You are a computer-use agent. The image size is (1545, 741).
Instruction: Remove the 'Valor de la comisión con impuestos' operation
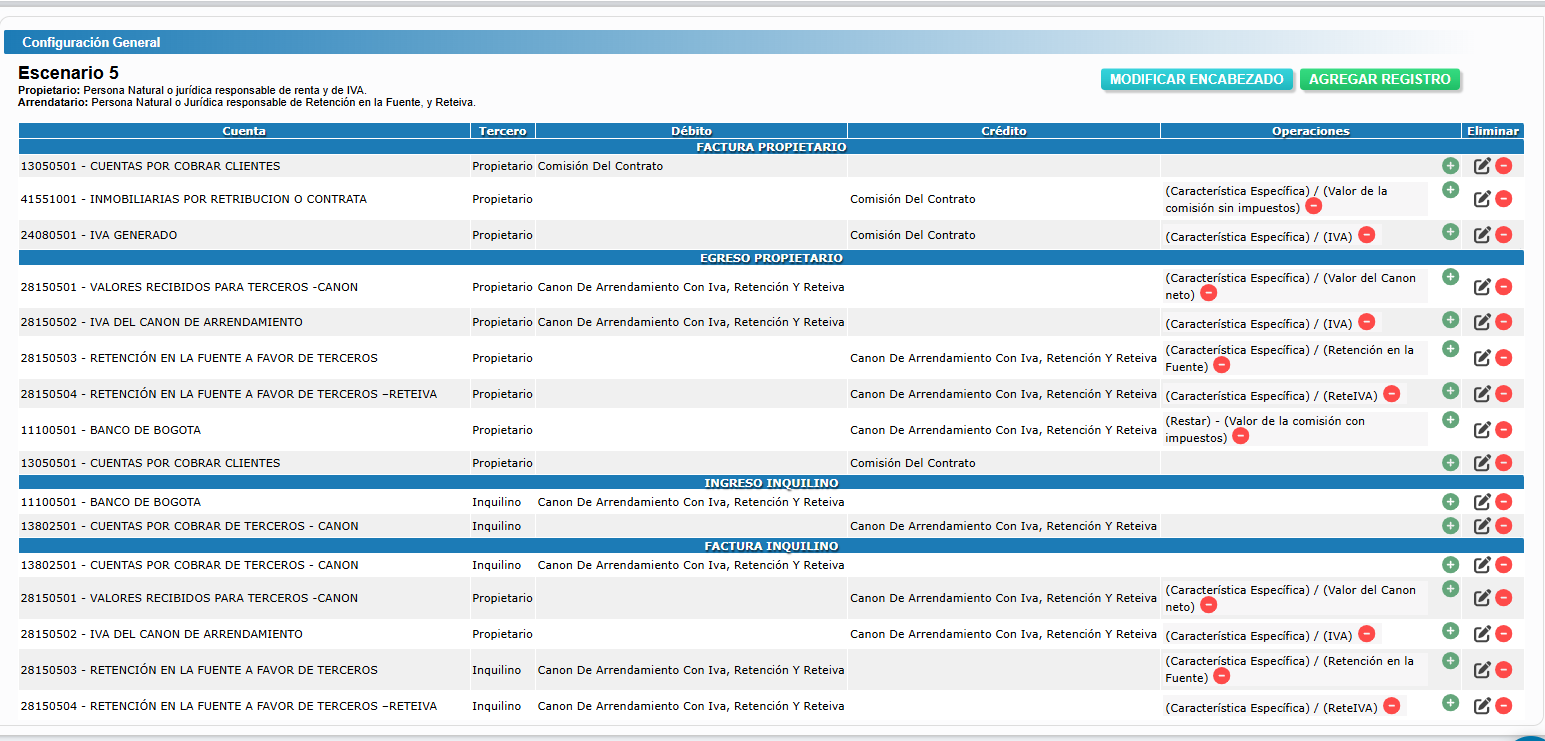1240,437
